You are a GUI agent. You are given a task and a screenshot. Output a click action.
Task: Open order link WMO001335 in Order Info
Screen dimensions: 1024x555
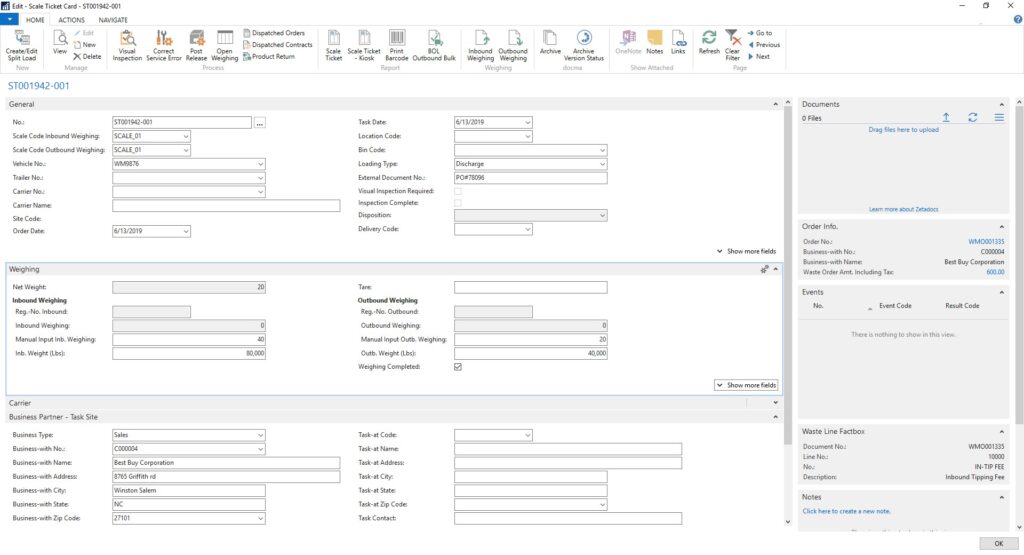(x=986, y=242)
